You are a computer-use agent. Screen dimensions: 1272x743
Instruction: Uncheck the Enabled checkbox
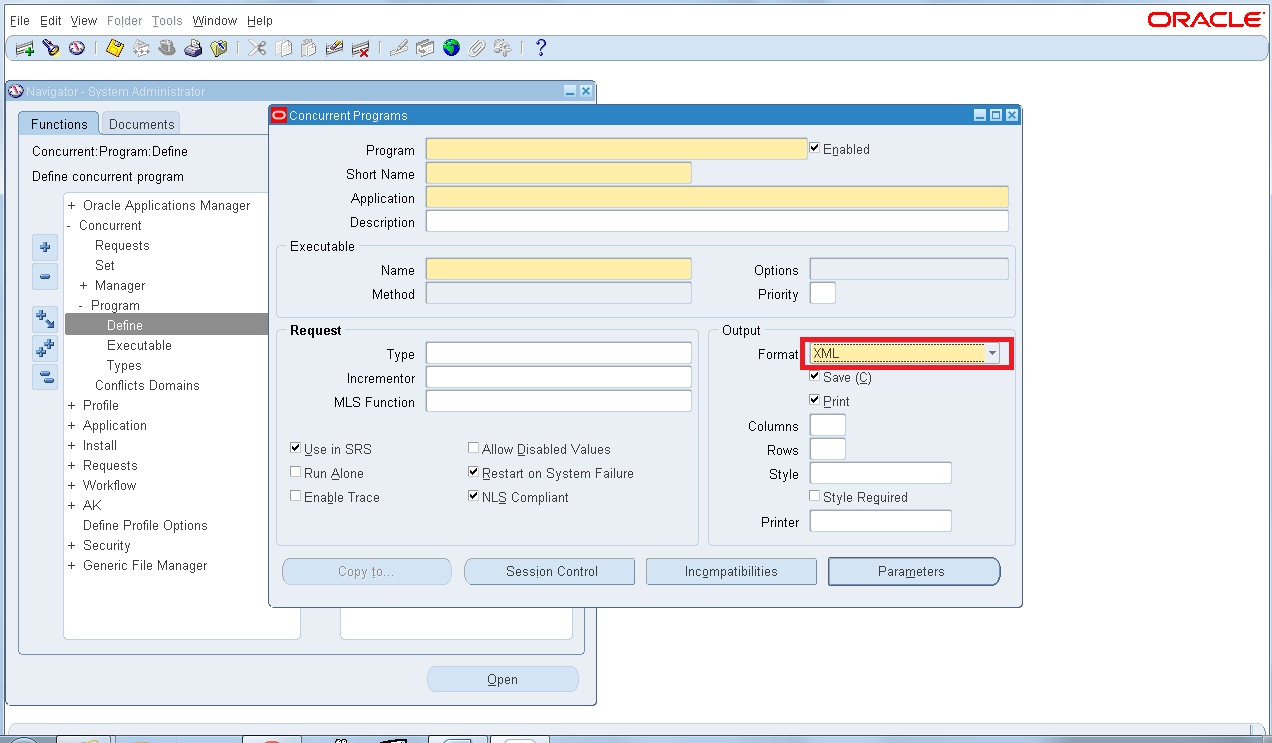tap(815, 148)
